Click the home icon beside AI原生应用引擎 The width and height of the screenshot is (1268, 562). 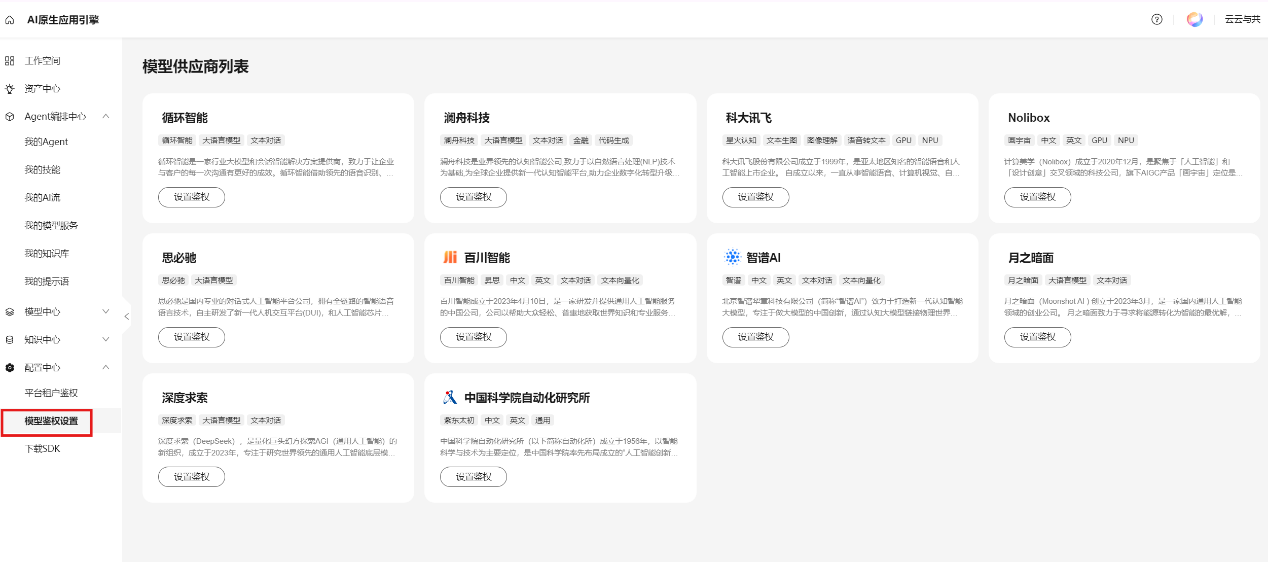(10, 20)
